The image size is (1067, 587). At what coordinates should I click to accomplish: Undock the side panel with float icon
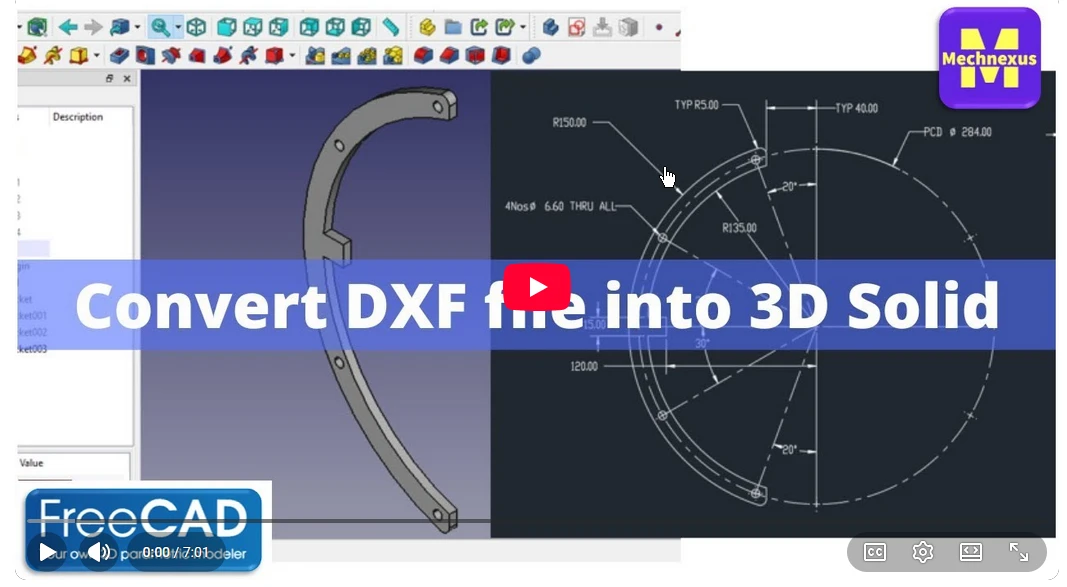[110, 79]
